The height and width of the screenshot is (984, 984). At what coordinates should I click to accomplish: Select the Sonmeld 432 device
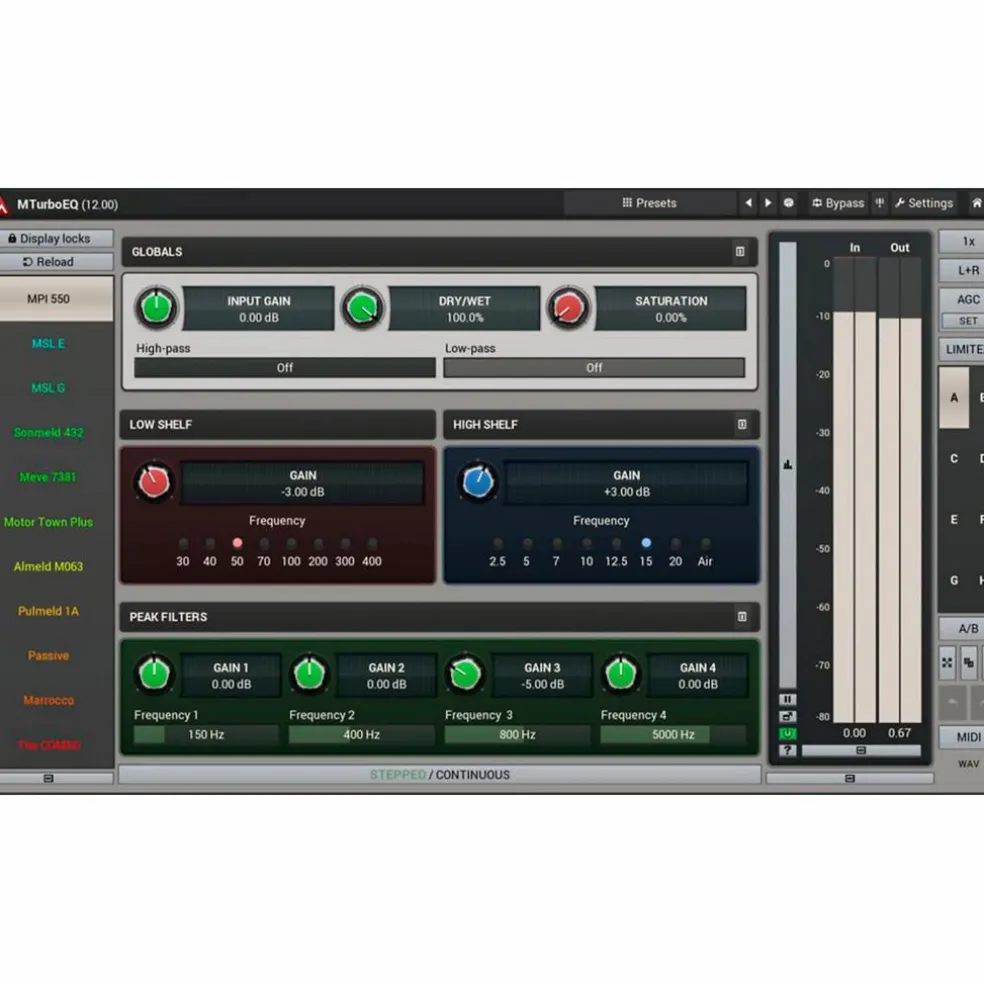(x=48, y=432)
